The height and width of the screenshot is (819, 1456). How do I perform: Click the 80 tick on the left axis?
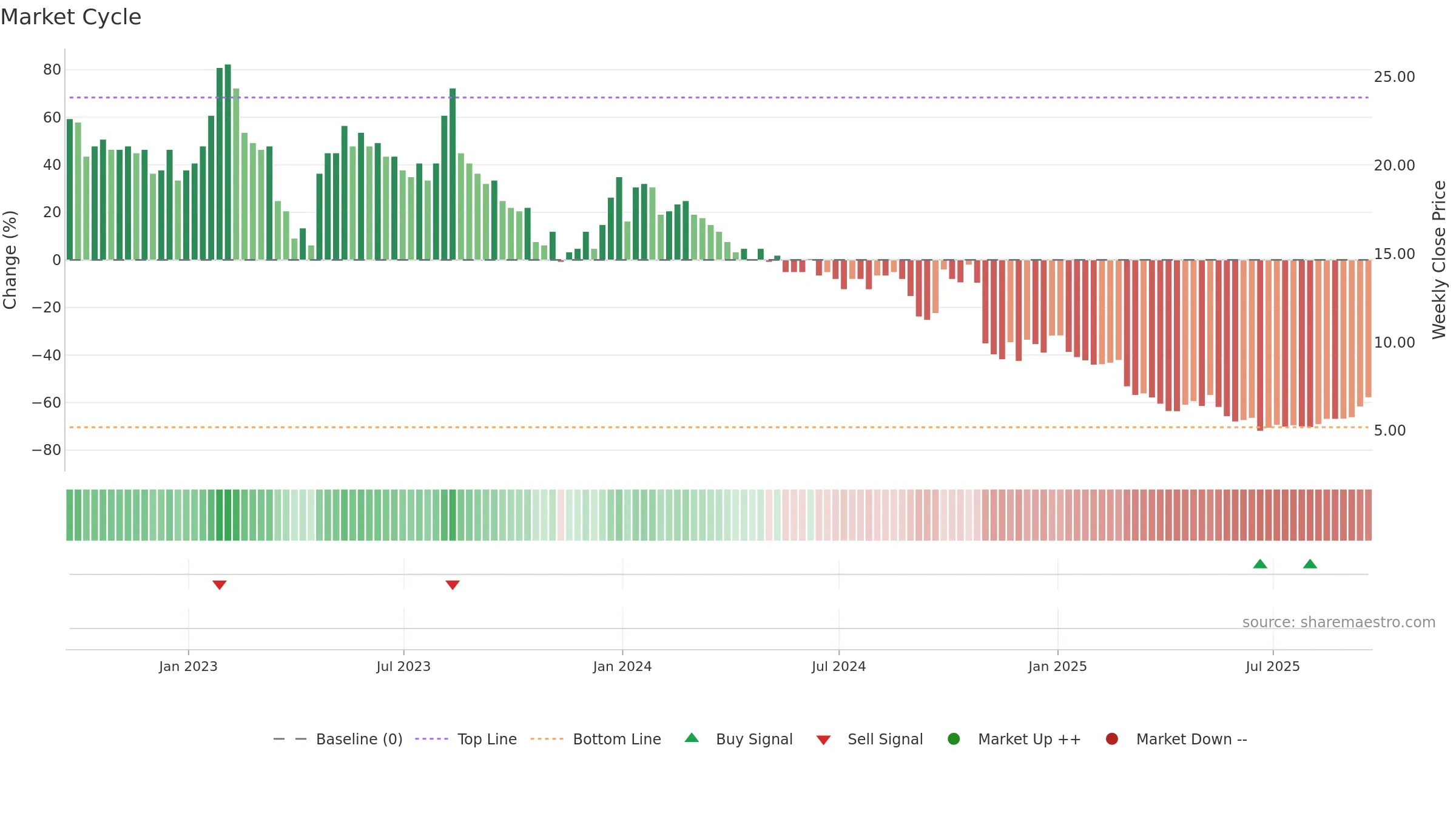[x=52, y=70]
